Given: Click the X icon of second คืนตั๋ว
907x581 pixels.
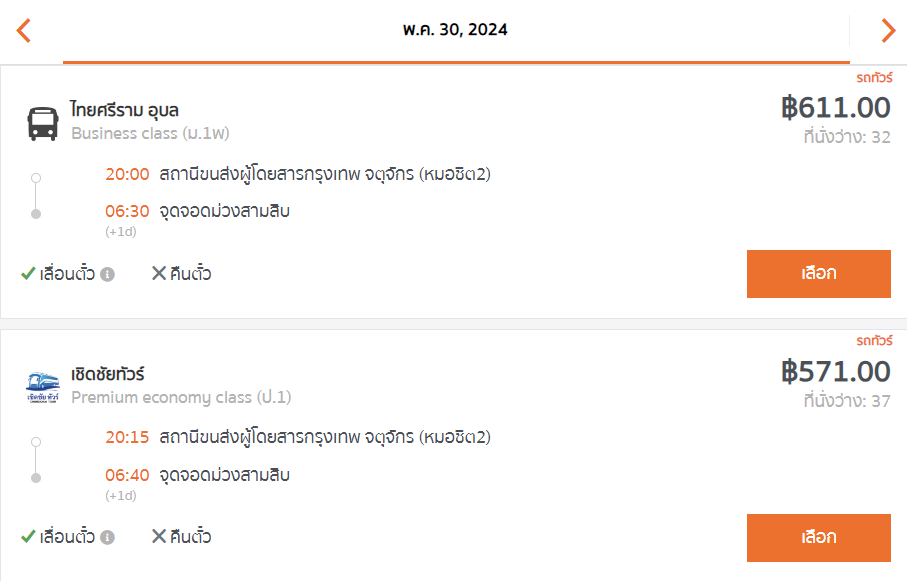Looking at the screenshot, I should pyautogui.click(x=158, y=536).
